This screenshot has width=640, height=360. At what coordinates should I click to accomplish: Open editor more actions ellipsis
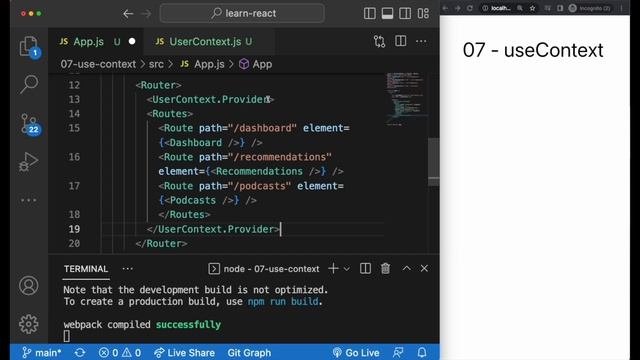point(421,41)
